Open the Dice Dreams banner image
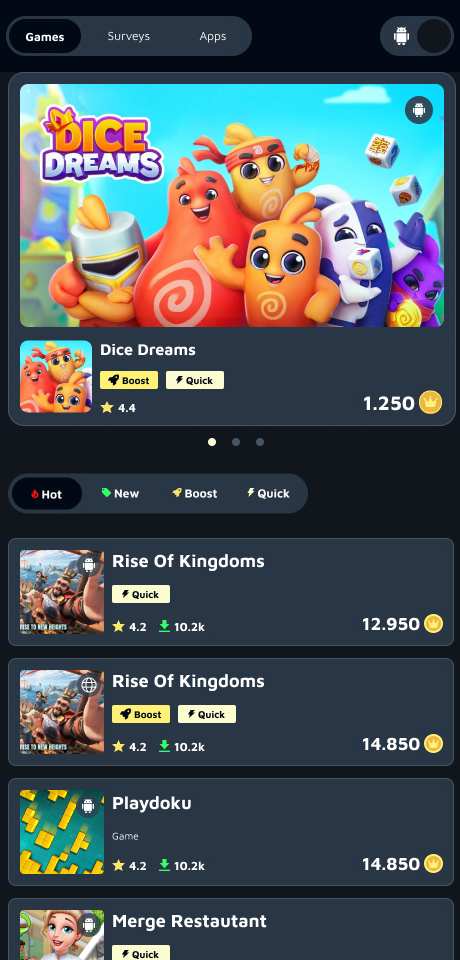 coord(232,205)
